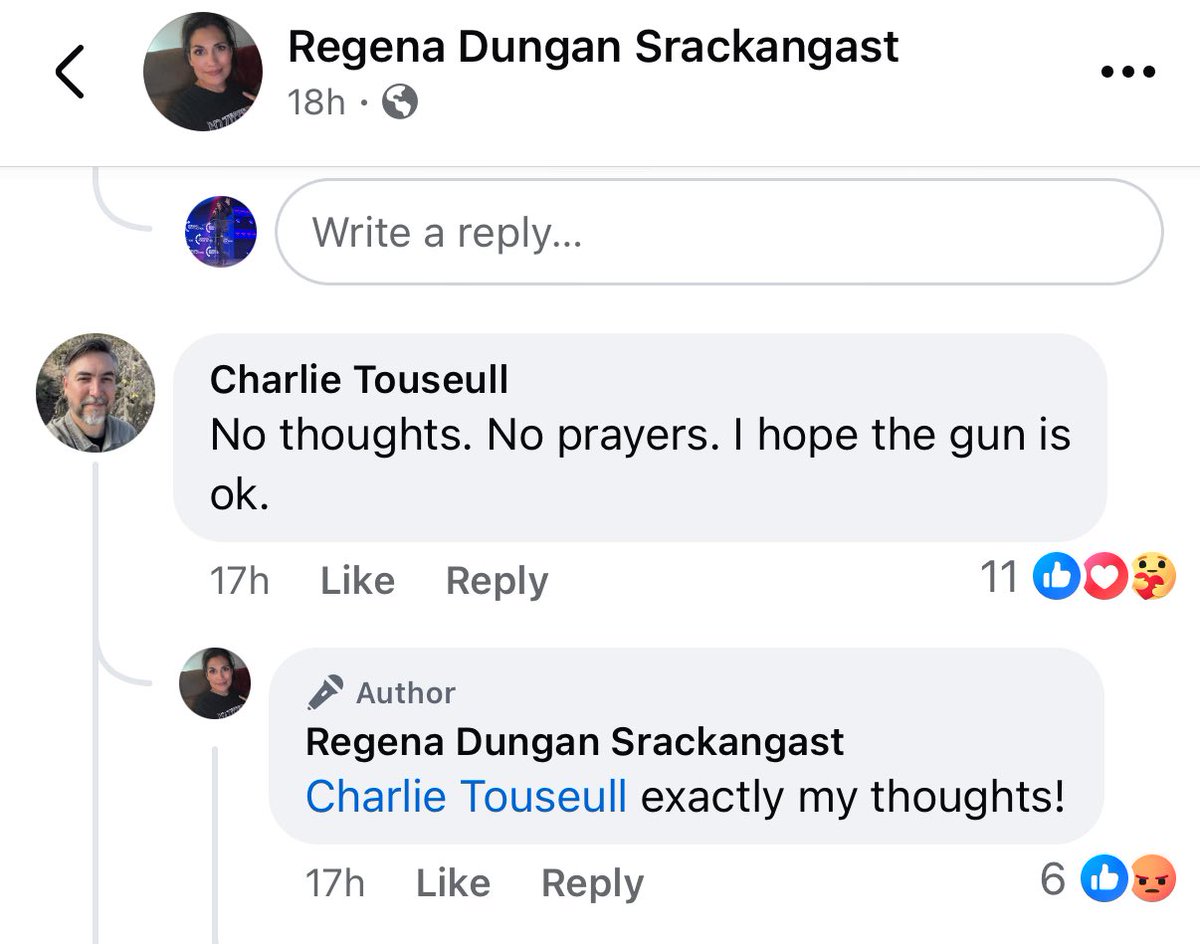Click the blue thumbs-up reaction on Charlie's comment

[1054, 578]
